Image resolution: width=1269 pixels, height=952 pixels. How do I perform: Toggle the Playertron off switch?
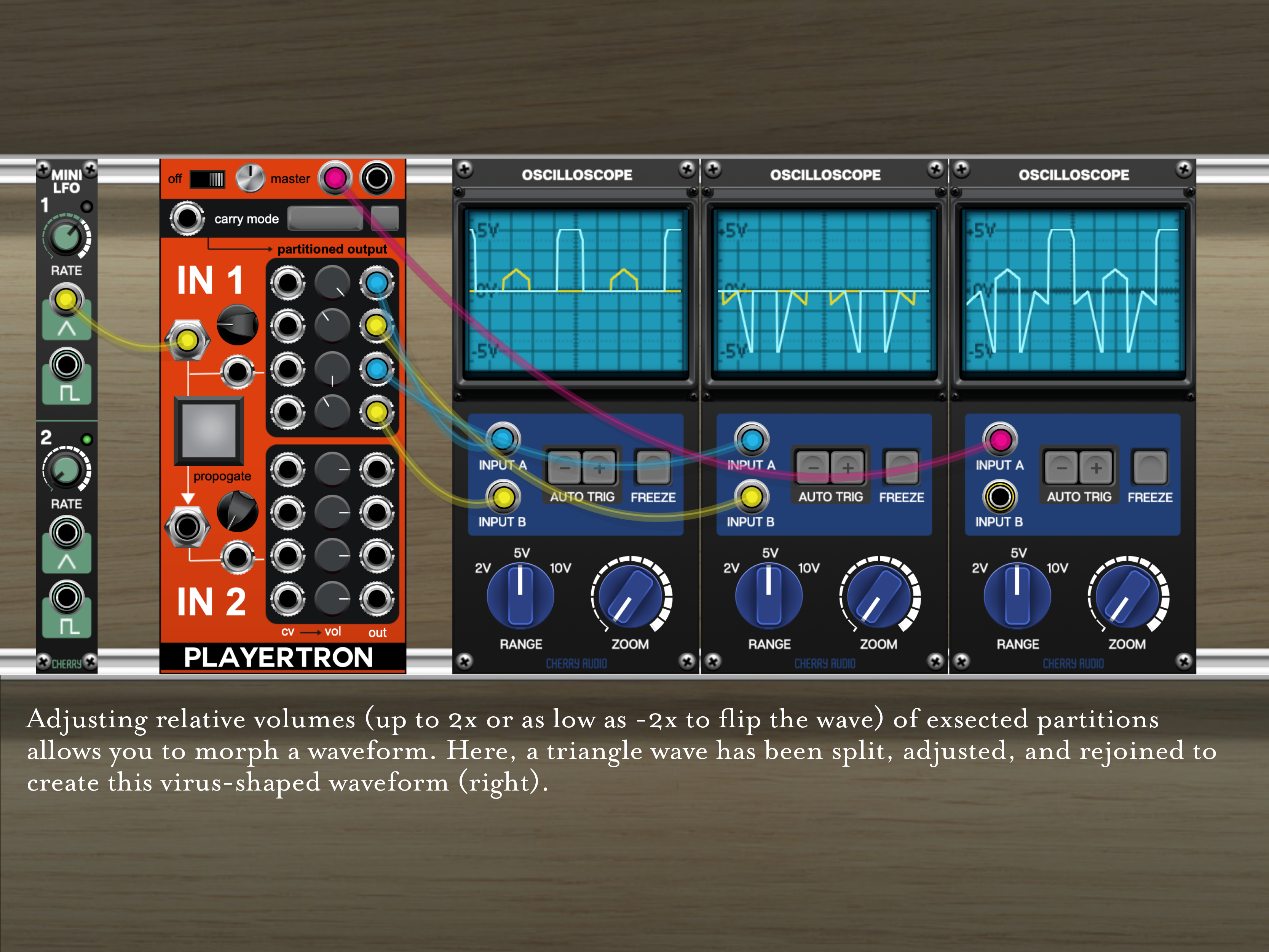[x=208, y=179]
